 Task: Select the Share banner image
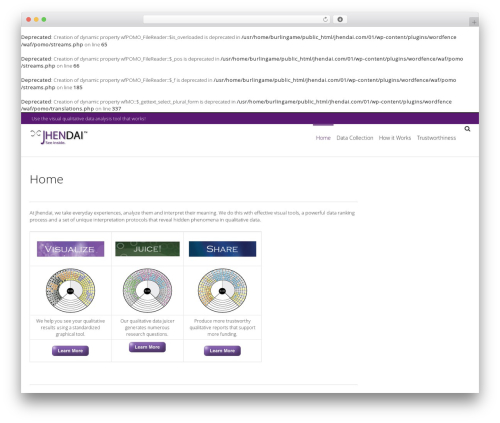coord(222,249)
